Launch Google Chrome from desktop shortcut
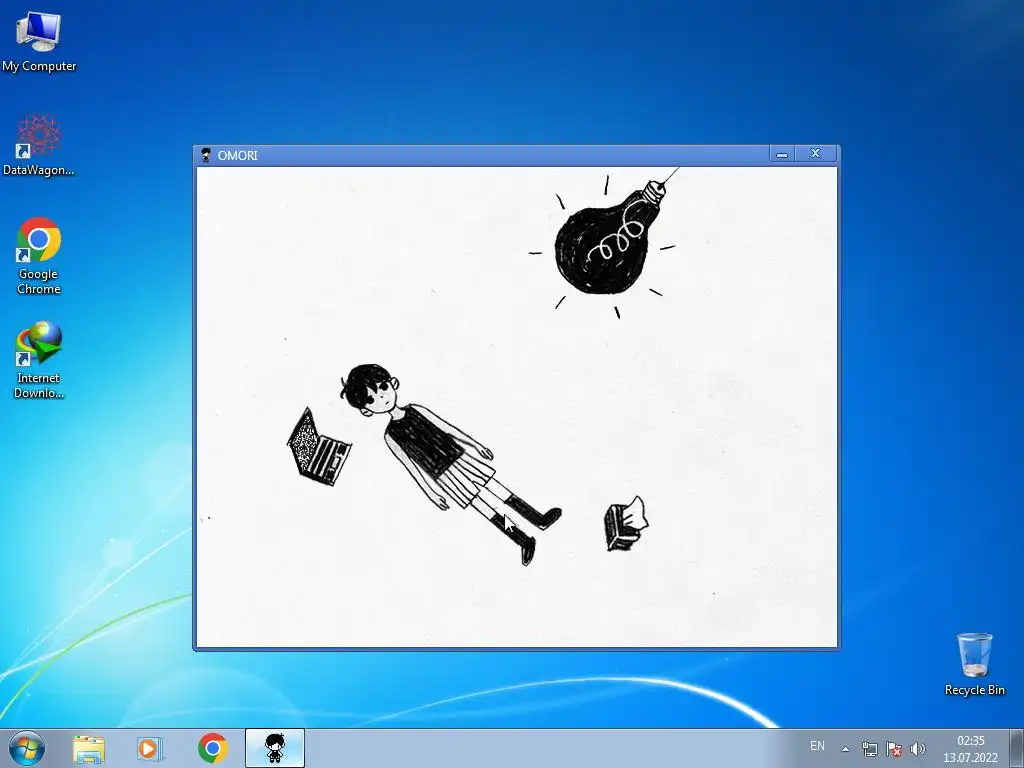Image resolution: width=1024 pixels, height=768 pixels. (x=39, y=255)
